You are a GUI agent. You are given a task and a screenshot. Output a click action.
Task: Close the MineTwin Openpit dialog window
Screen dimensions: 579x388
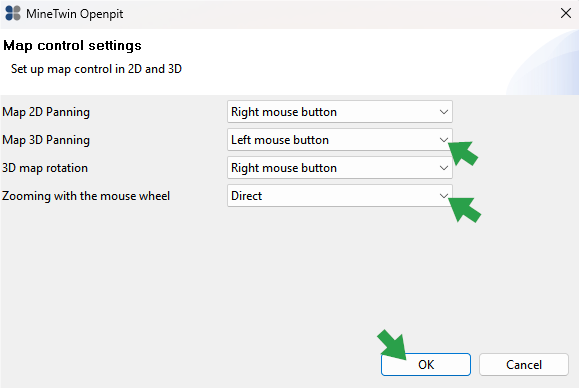[566, 13]
